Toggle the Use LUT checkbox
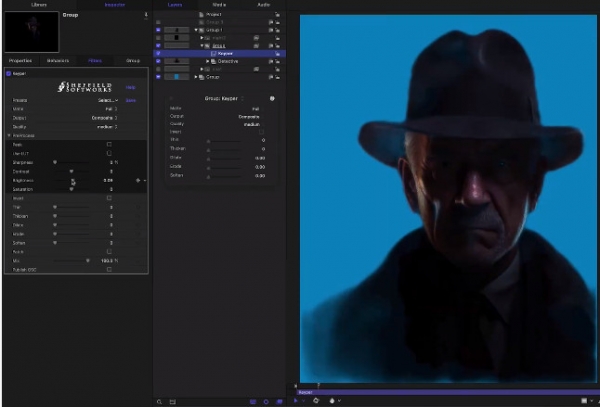The height and width of the screenshot is (407, 600). (109, 153)
